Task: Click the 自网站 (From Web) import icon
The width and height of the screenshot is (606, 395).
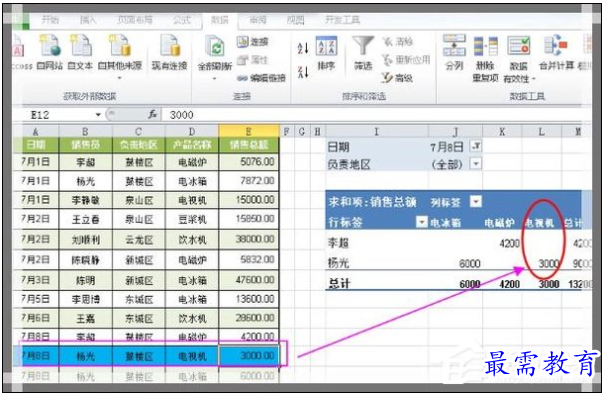Action: [50, 52]
